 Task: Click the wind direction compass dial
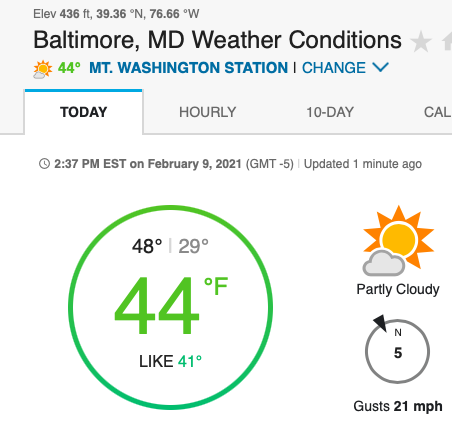pos(397,351)
